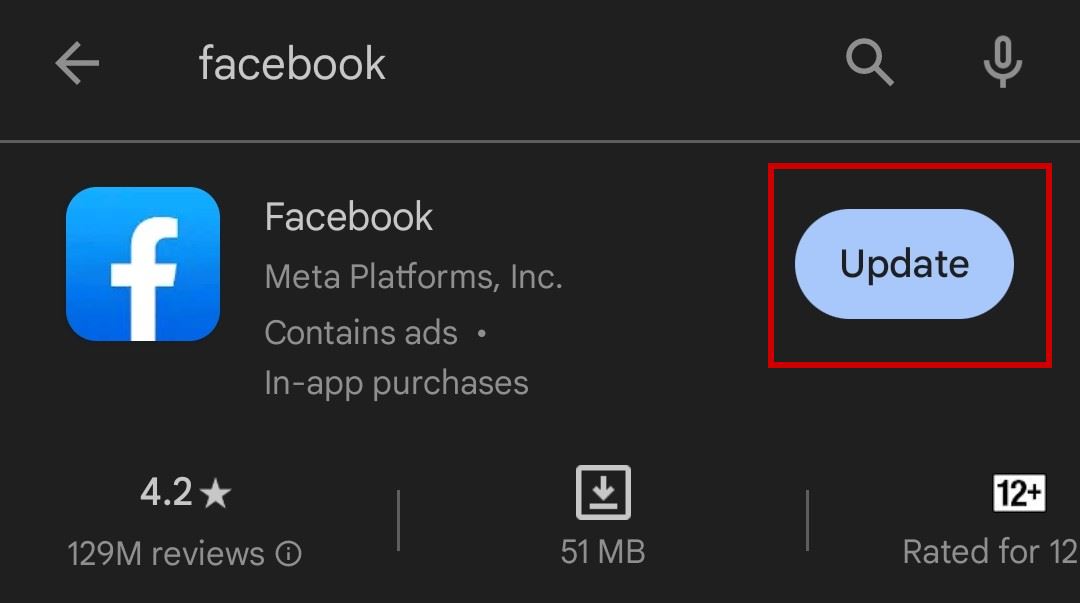Image resolution: width=1080 pixels, height=603 pixels.
Task: Click the divider between reviews and size
Action: coord(398,520)
